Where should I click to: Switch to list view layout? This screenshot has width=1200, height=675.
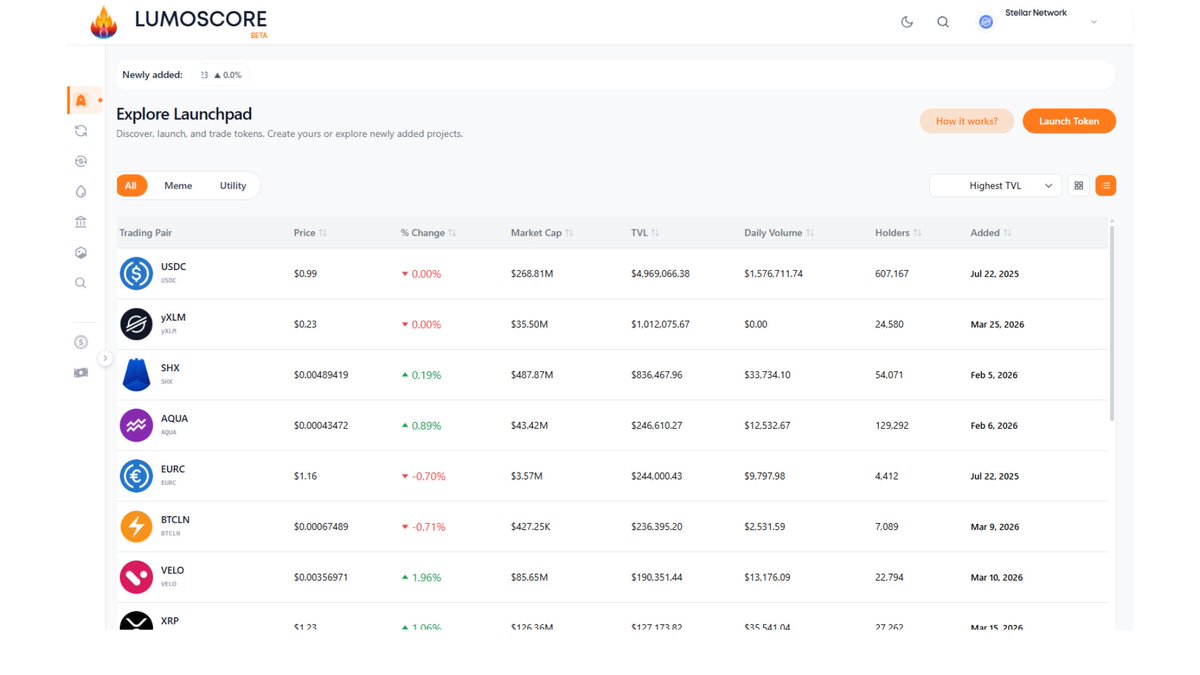[x=1105, y=185]
